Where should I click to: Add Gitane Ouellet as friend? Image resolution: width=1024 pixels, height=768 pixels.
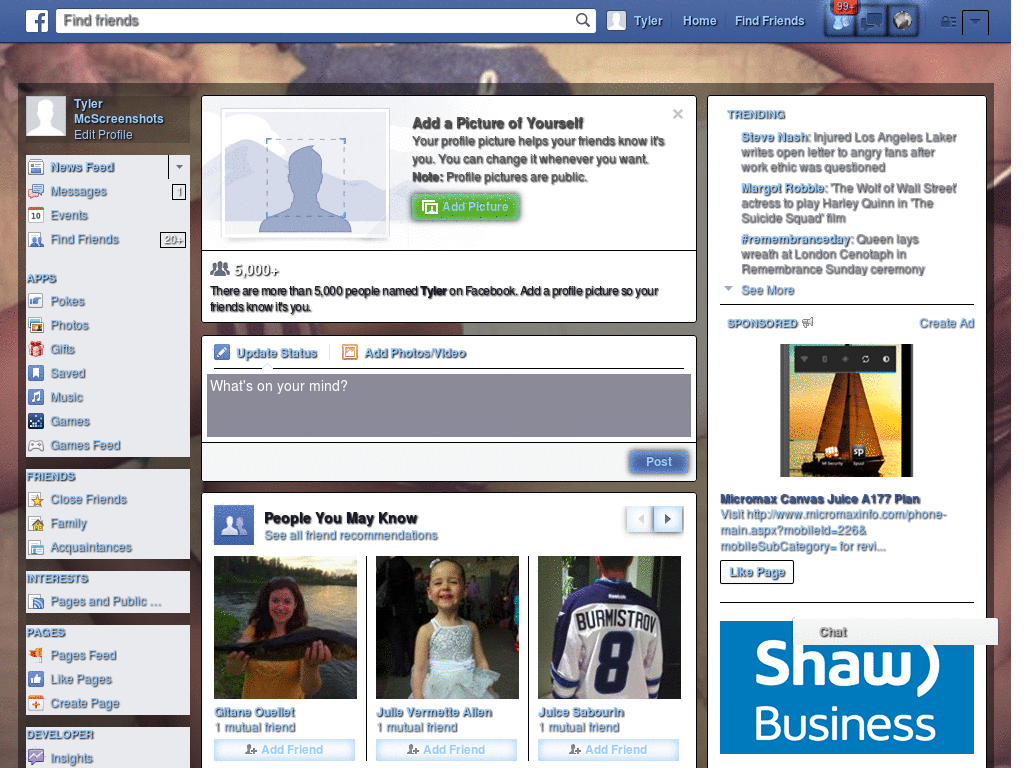(x=284, y=750)
